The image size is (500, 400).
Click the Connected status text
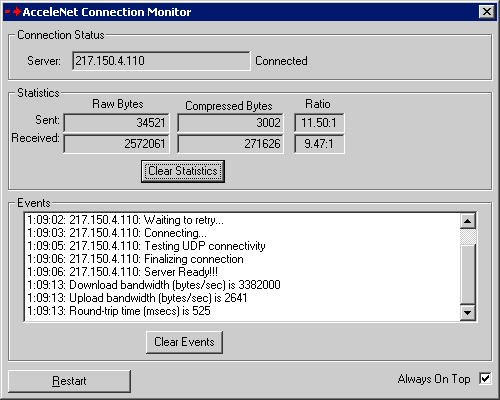tap(281, 61)
